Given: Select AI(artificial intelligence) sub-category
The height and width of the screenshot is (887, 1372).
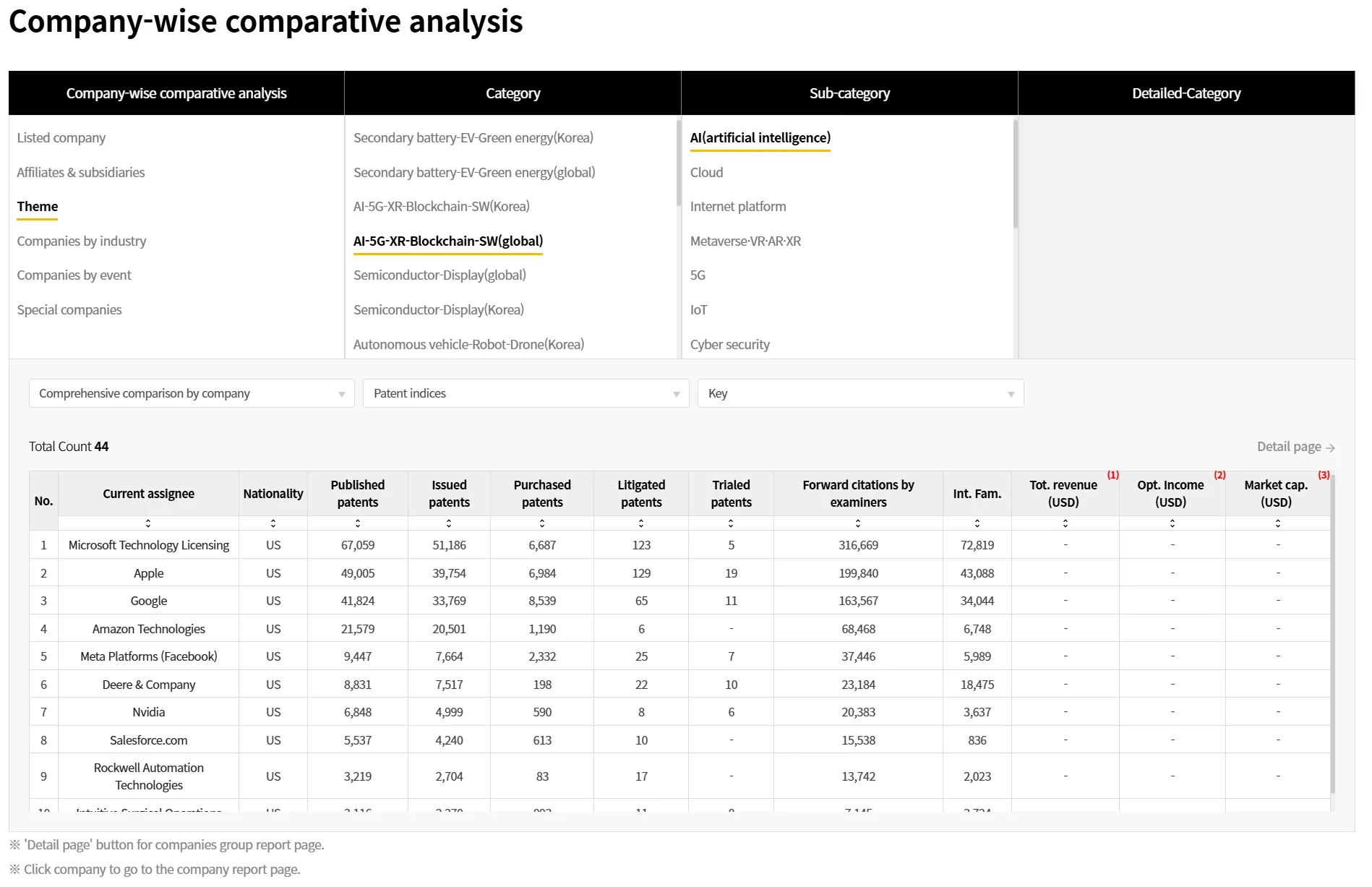Looking at the screenshot, I should point(760,137).
